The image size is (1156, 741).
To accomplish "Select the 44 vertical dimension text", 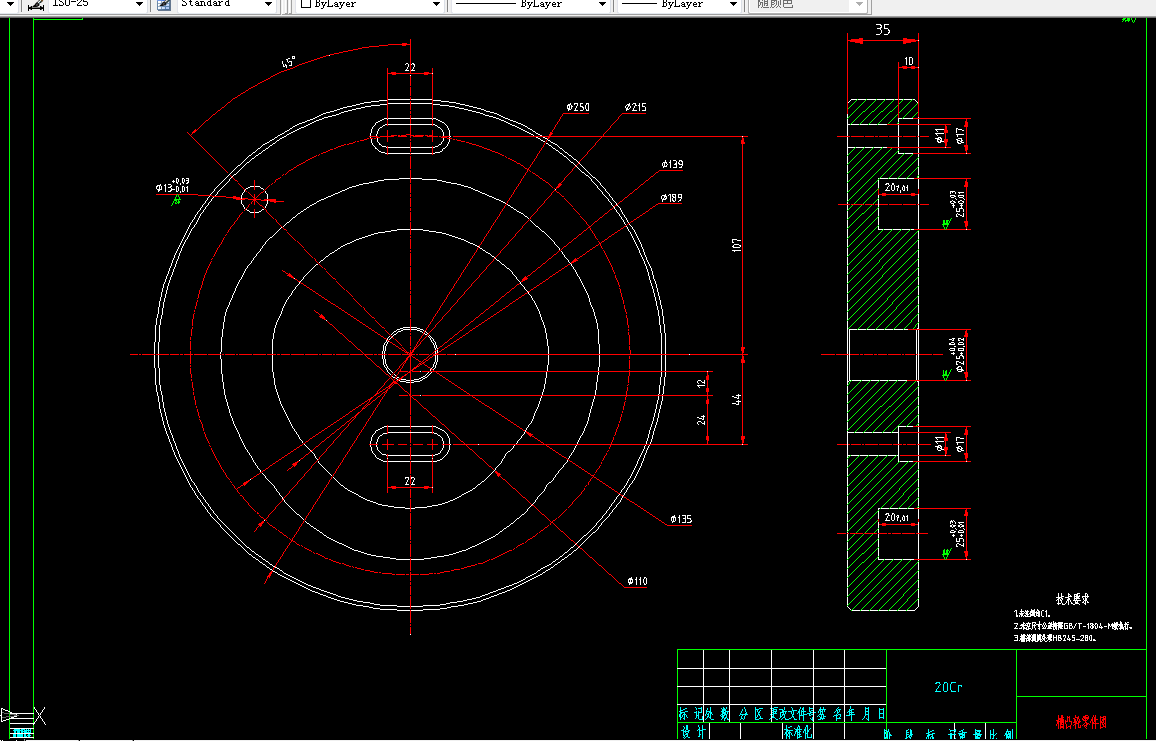I will pos(737,399).
